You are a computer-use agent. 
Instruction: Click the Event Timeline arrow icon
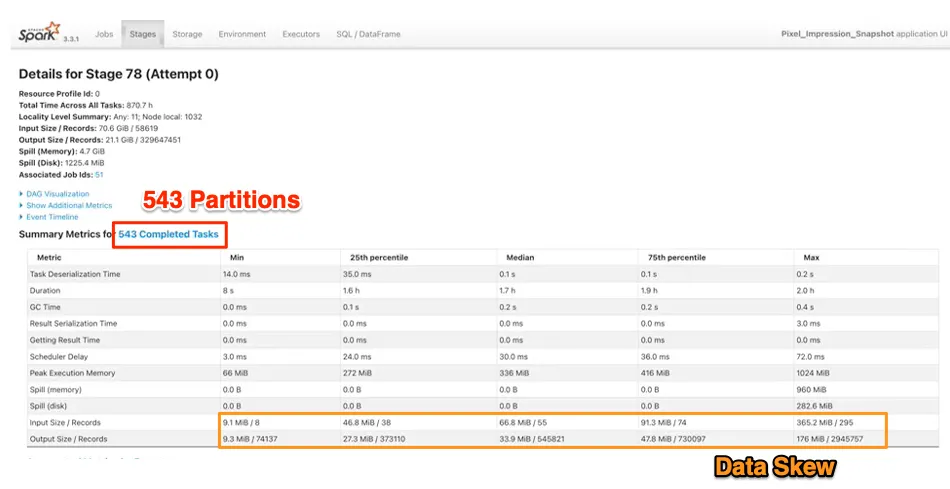tap(22, 217)
